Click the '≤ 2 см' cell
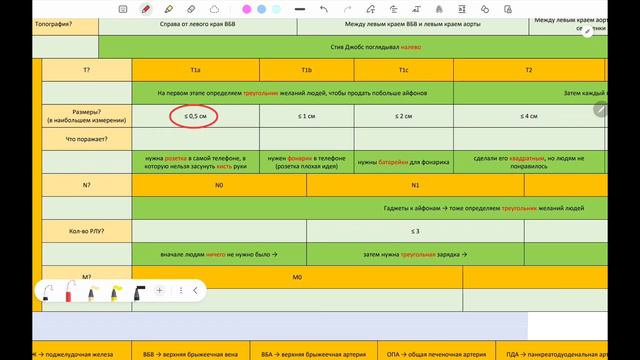 coord(403,116)
